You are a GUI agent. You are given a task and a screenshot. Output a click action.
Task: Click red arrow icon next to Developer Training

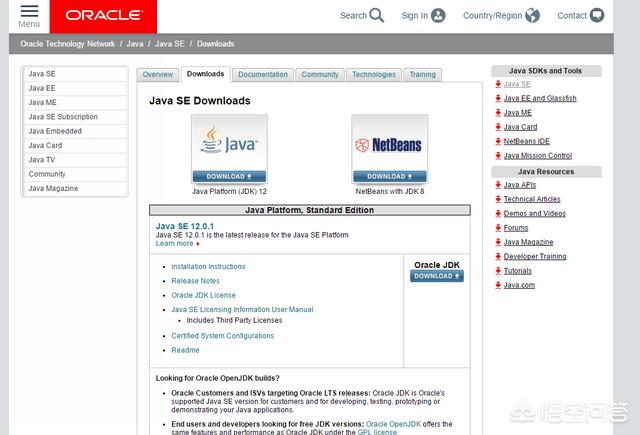click(x=498, y=256)
